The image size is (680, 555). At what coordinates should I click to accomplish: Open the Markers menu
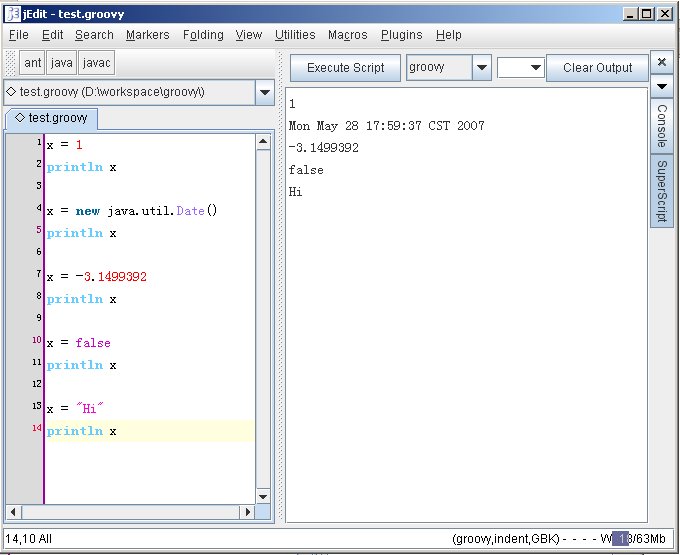147,35
